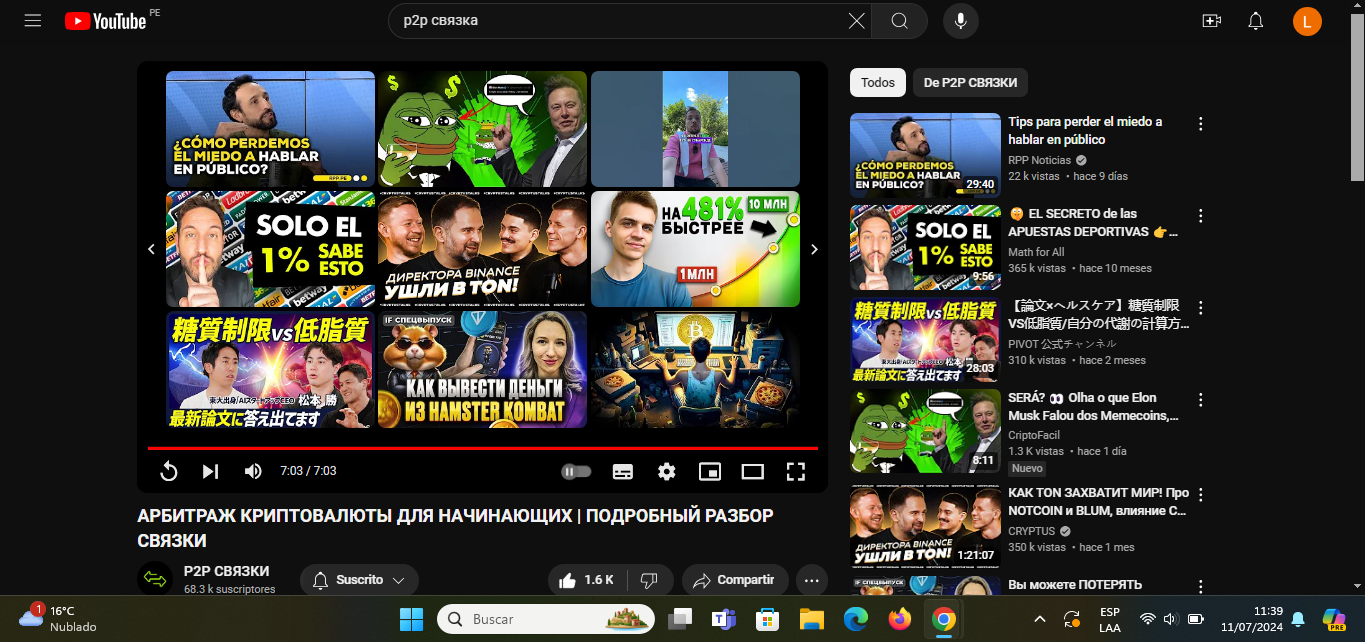1365x642 pixels.
Task: Like the video with thumbs up
Action: (586, 580)
